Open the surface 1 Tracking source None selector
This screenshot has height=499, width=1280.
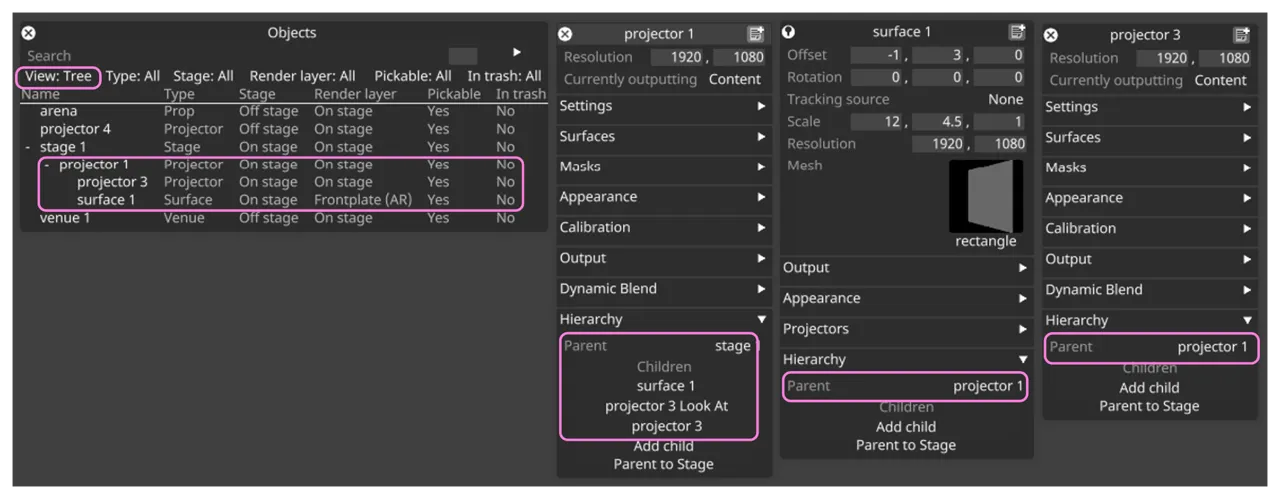[x=1005, y=99]
